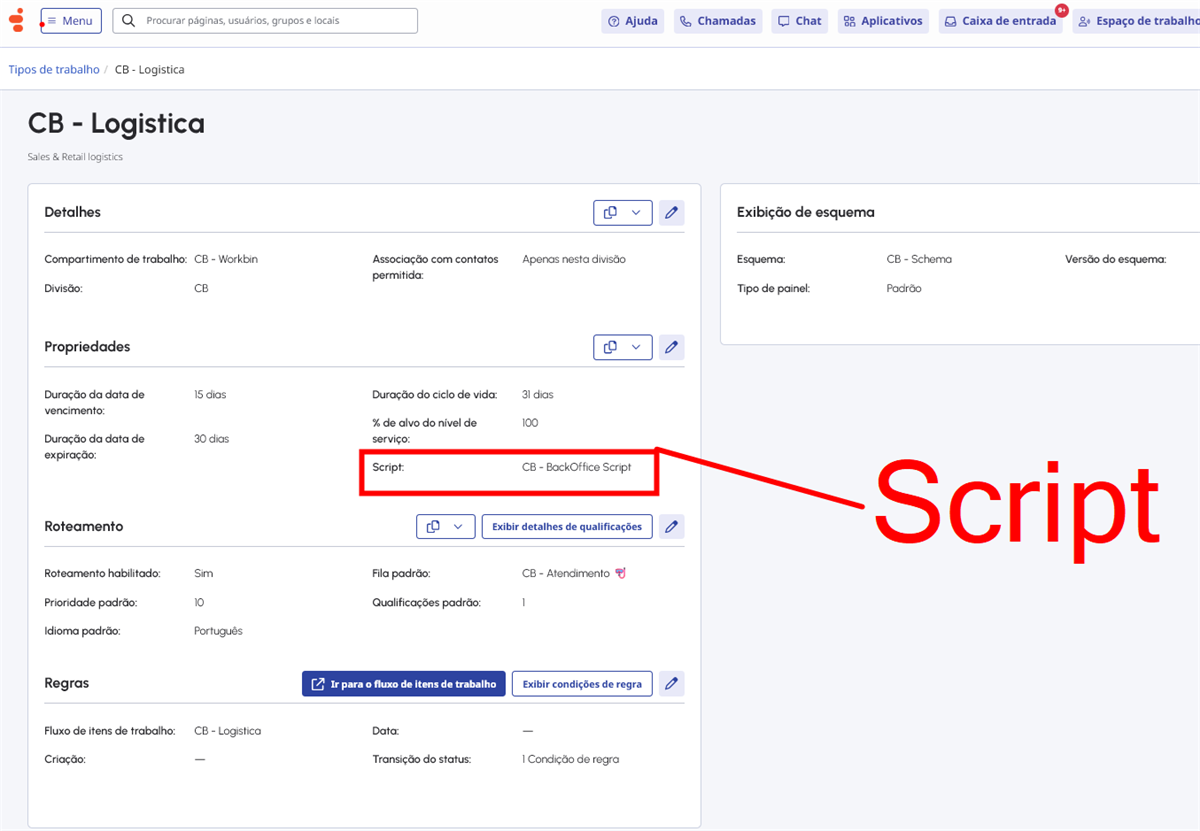The image size is (1200, 831).
Task: Open Espaço de trabalho workspace
Action: pos(1137,21)
